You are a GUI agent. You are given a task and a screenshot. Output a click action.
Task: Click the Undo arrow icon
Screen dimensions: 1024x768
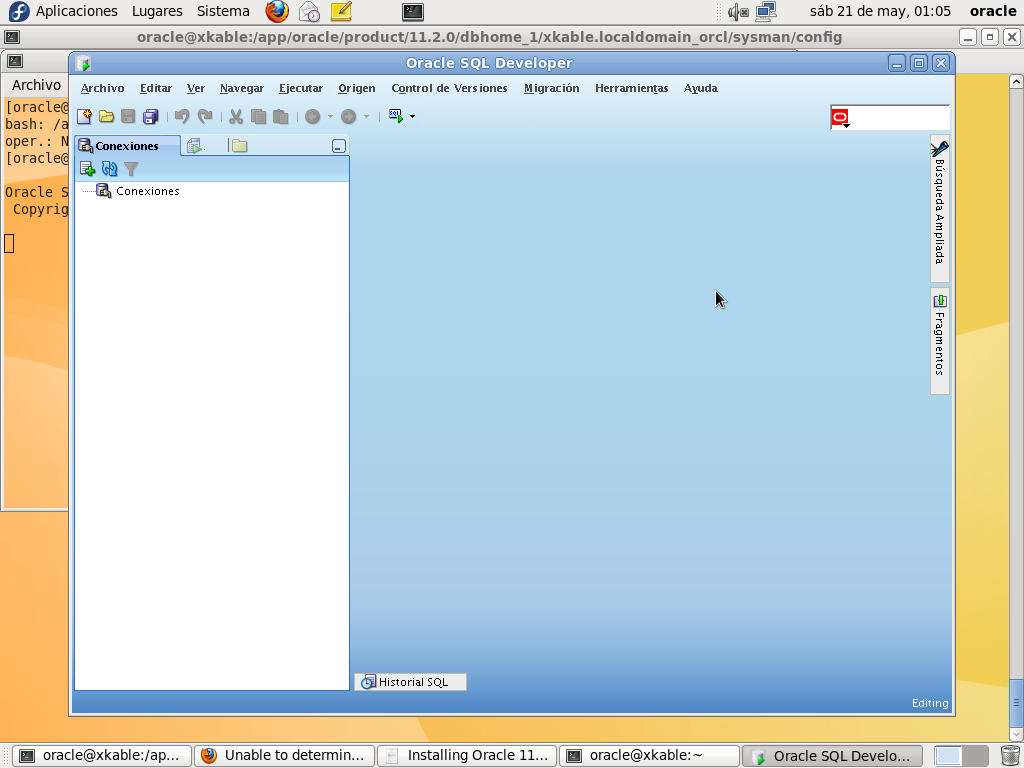(x=182, y=116)
